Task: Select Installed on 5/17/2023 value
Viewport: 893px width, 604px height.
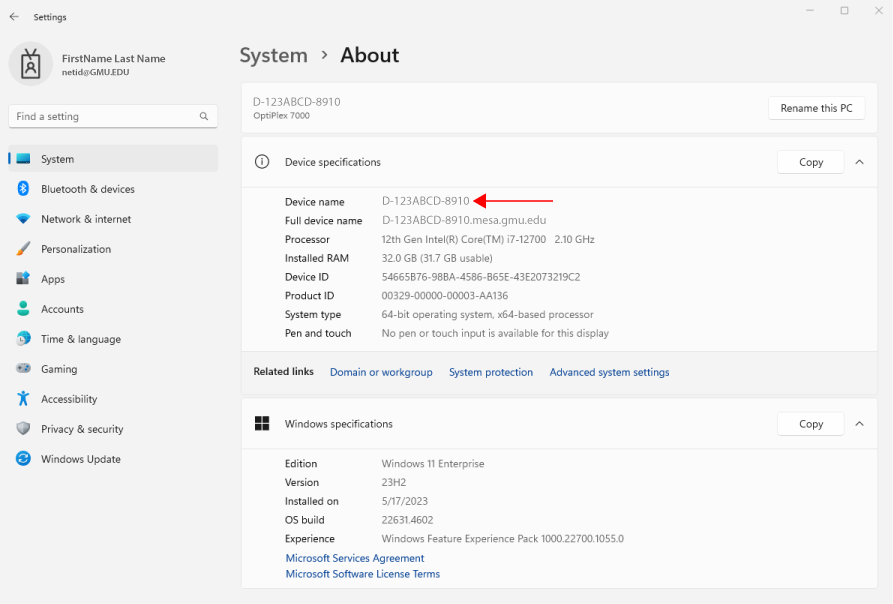Action: tap(404, 502)
